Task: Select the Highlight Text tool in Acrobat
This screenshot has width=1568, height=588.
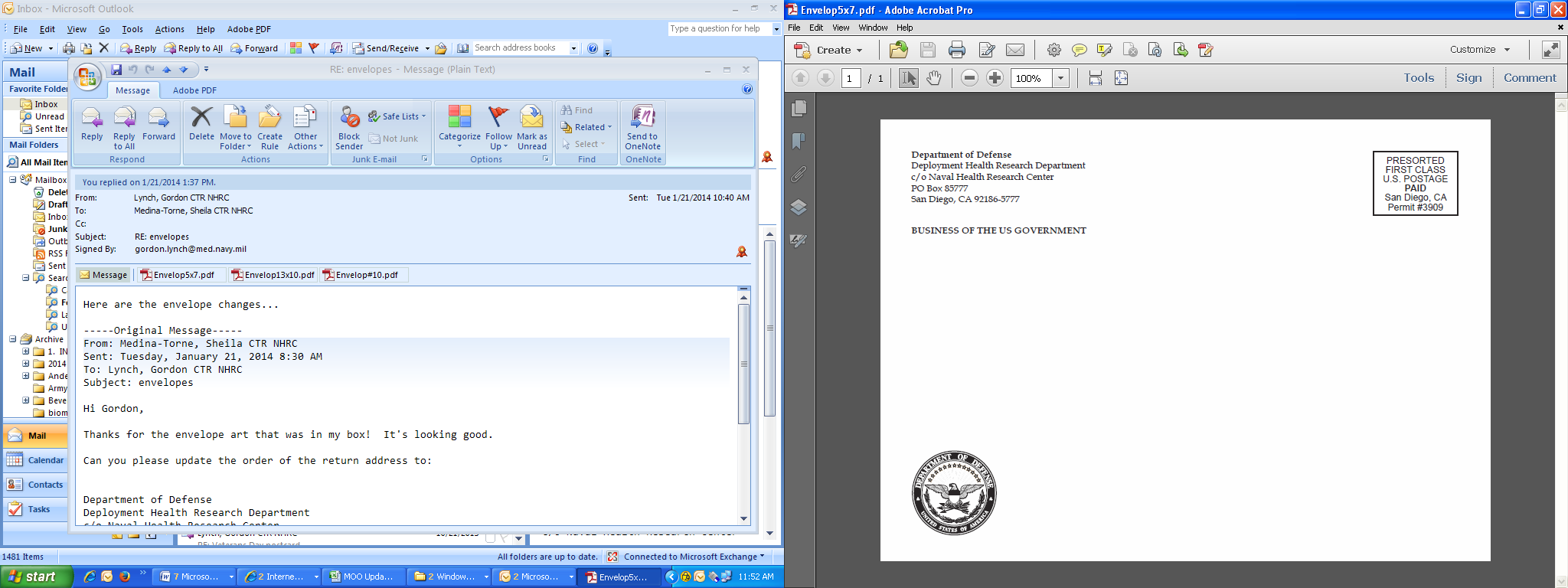Action: (x=1104, y=50)
